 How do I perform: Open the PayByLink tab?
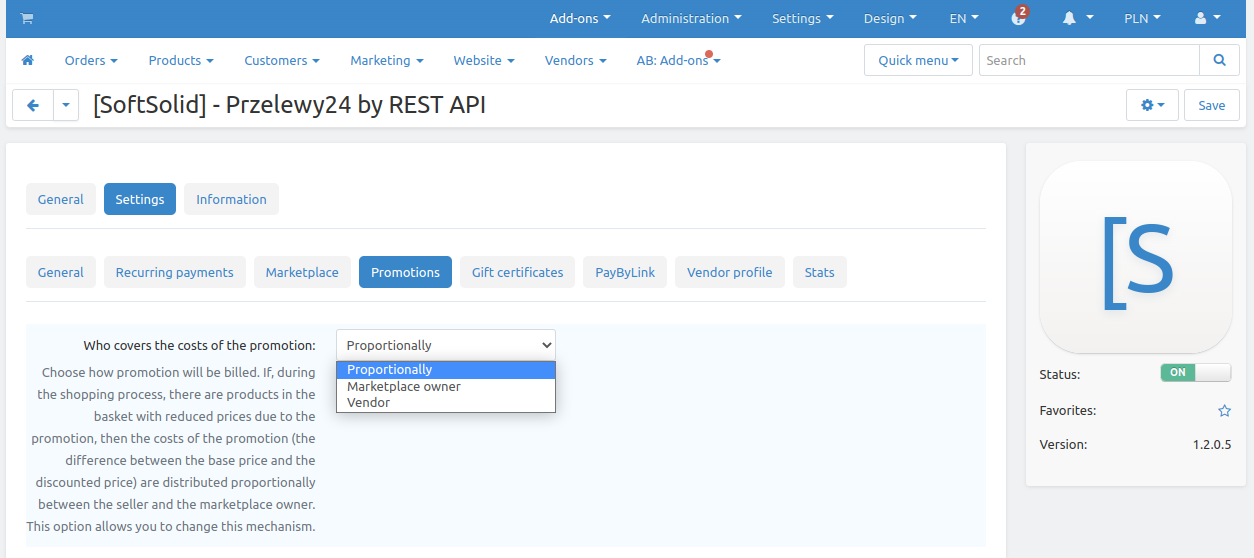tap(625, 272)
